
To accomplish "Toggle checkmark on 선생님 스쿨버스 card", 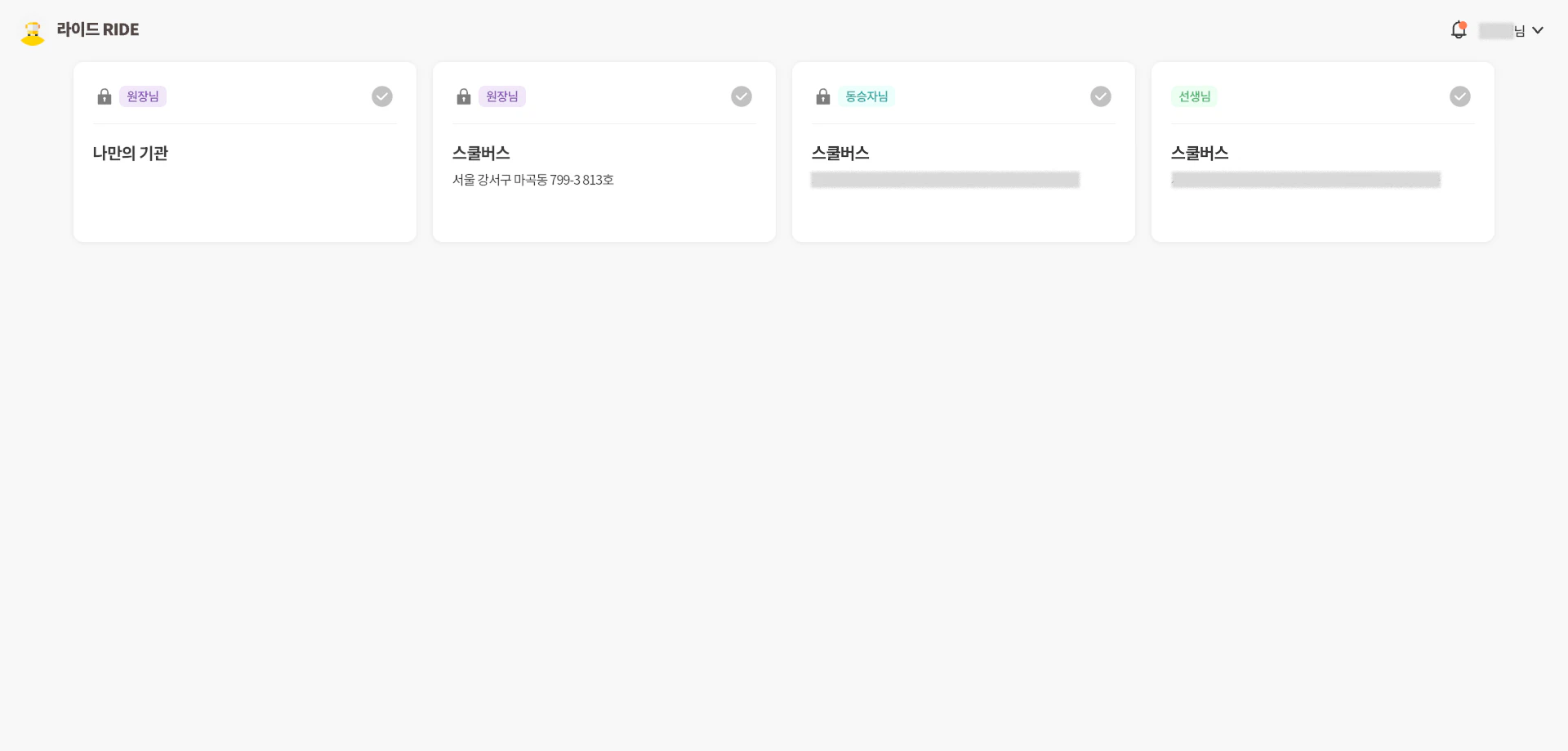I will coord(1460,96).
